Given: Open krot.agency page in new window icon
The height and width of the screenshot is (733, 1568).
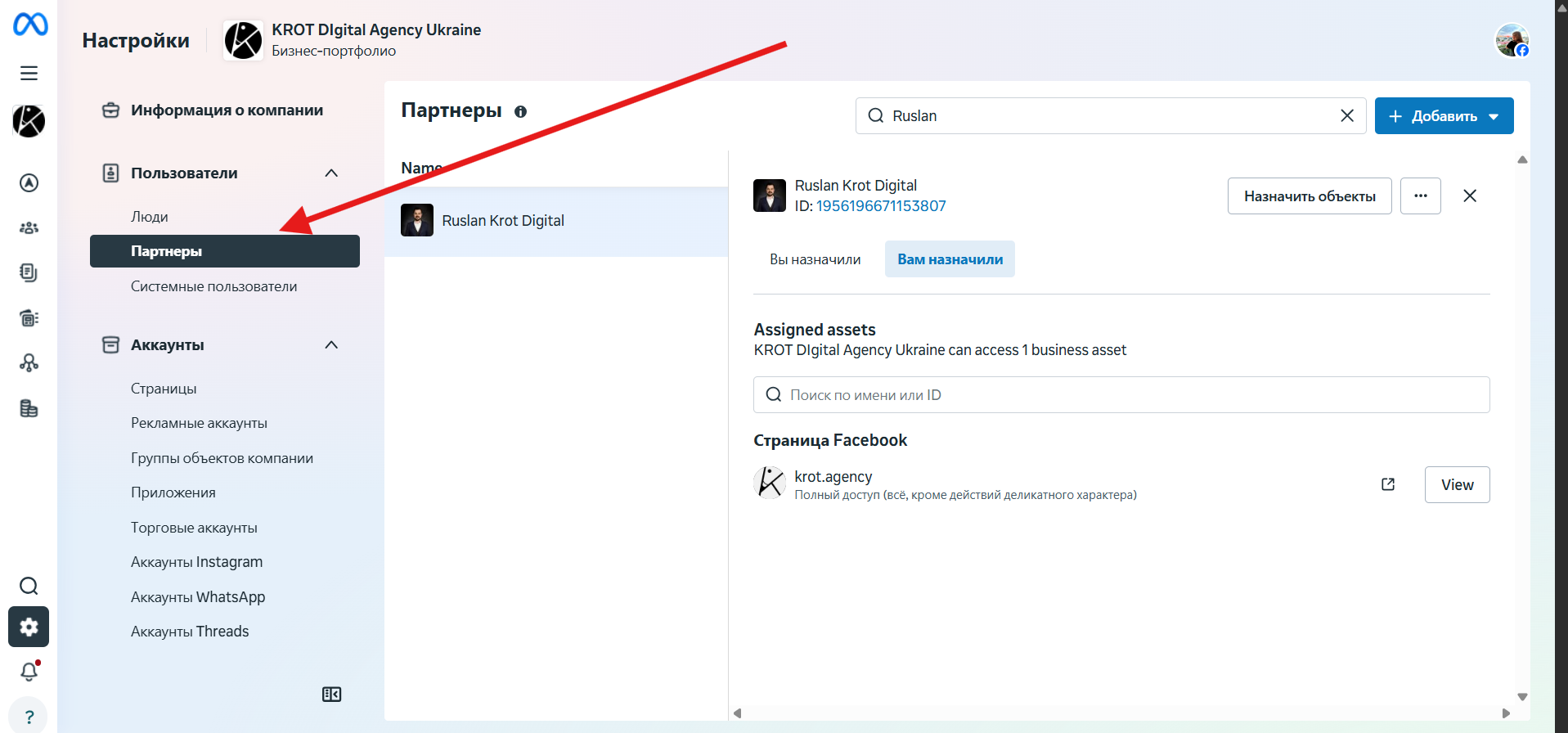Looking at the screenshot, I should click(x=1388, y=484).
